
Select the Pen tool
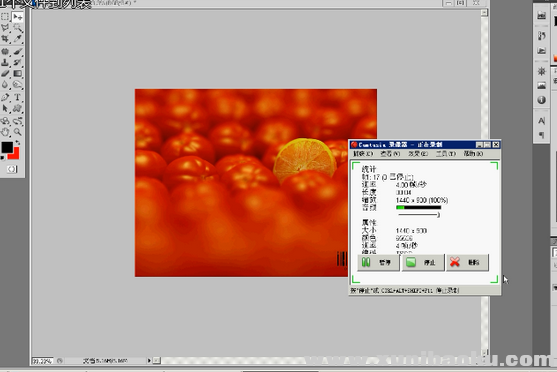click(x=5, y=97)
